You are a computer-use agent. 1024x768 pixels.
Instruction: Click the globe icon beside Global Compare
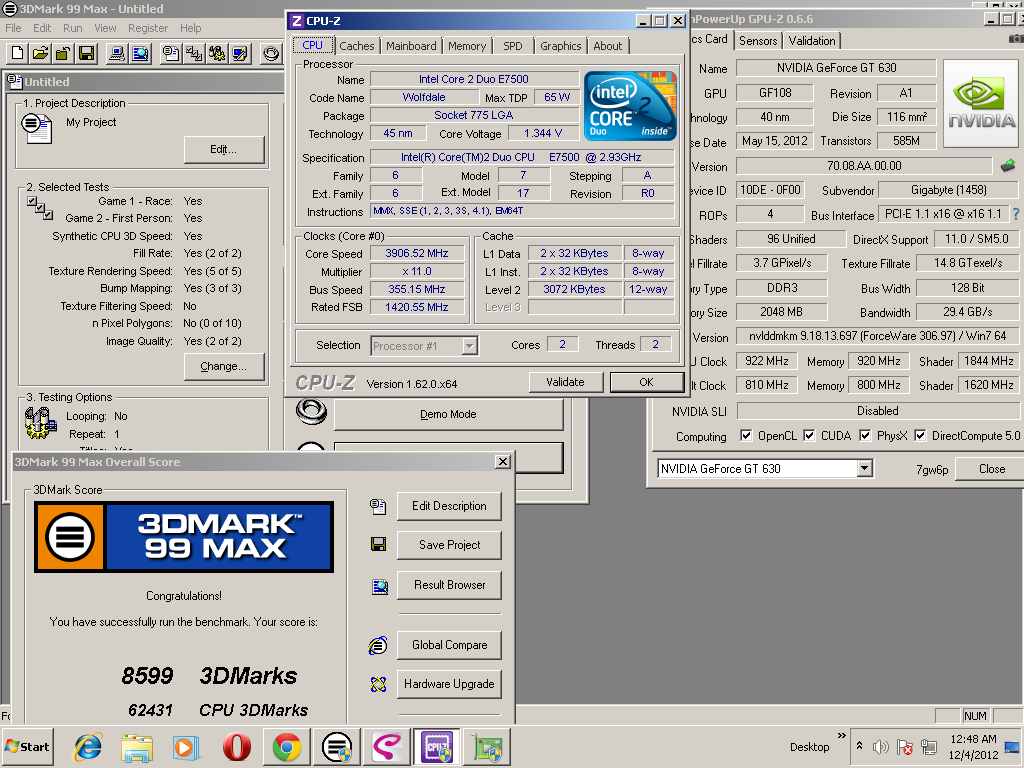point(378,645)
